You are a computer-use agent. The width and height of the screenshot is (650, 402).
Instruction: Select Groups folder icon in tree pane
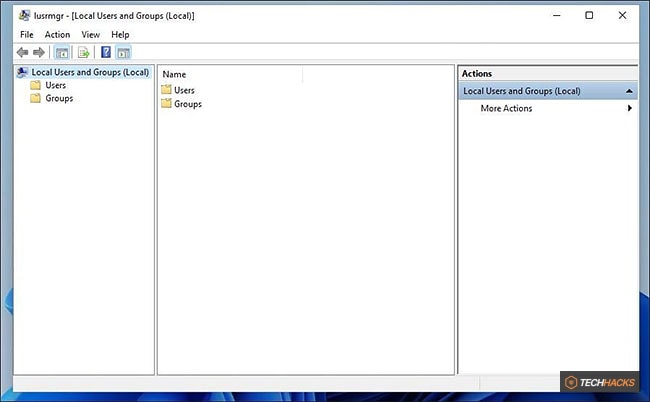click(36, 99)
